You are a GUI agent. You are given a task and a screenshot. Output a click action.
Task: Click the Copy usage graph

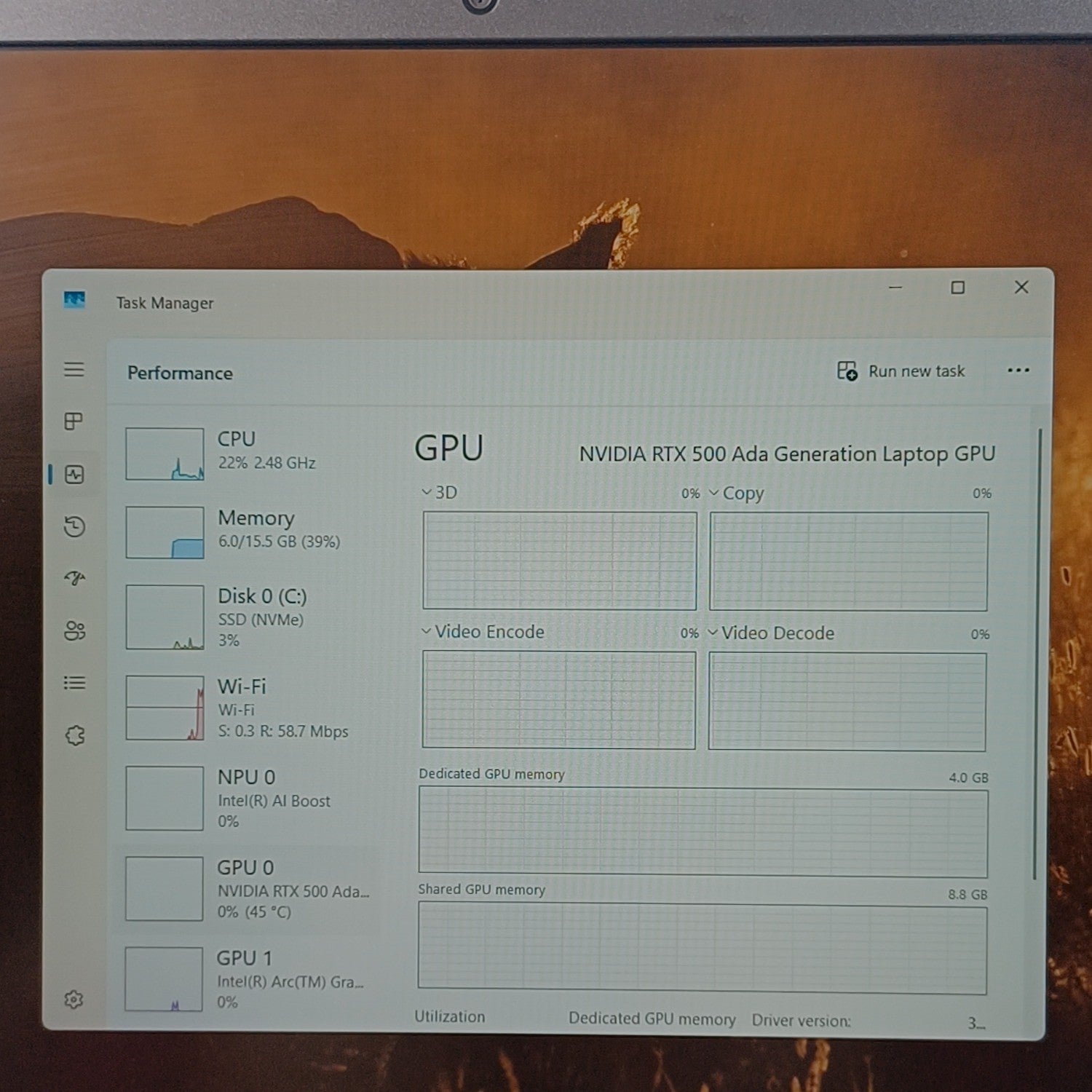[x=849, y=561]
